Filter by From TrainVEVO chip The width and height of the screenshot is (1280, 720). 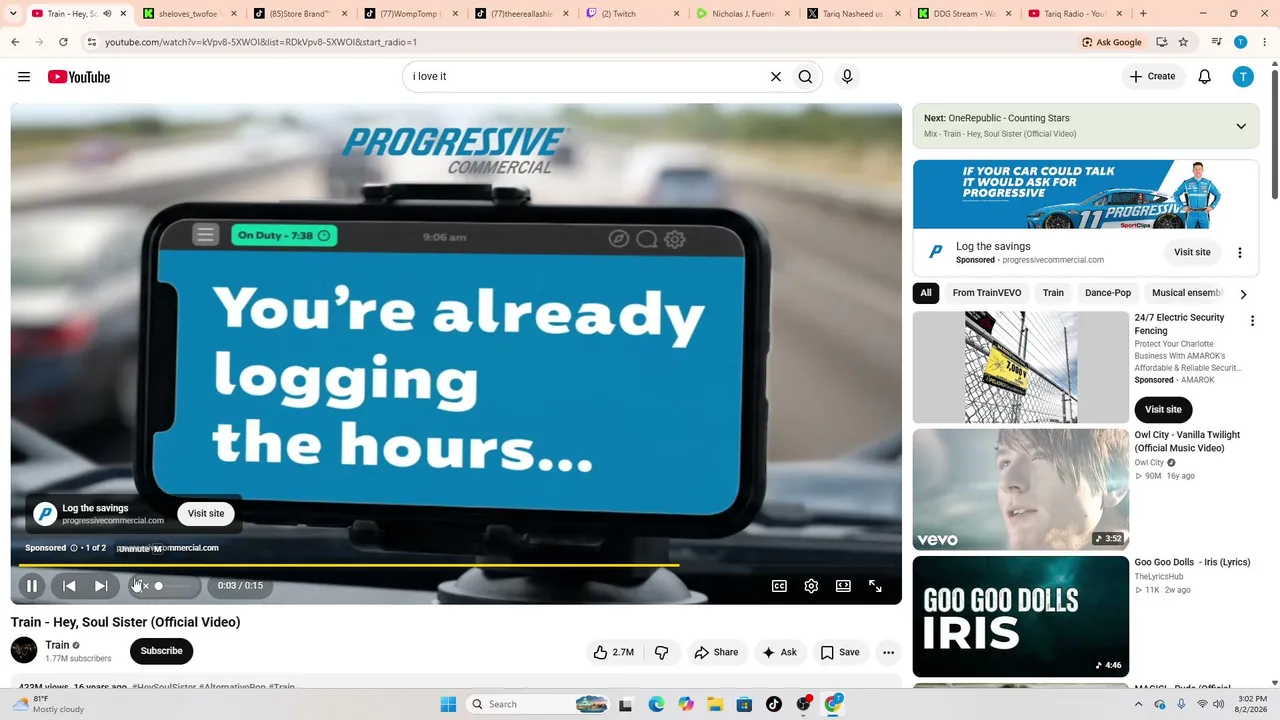click(987, 293)
